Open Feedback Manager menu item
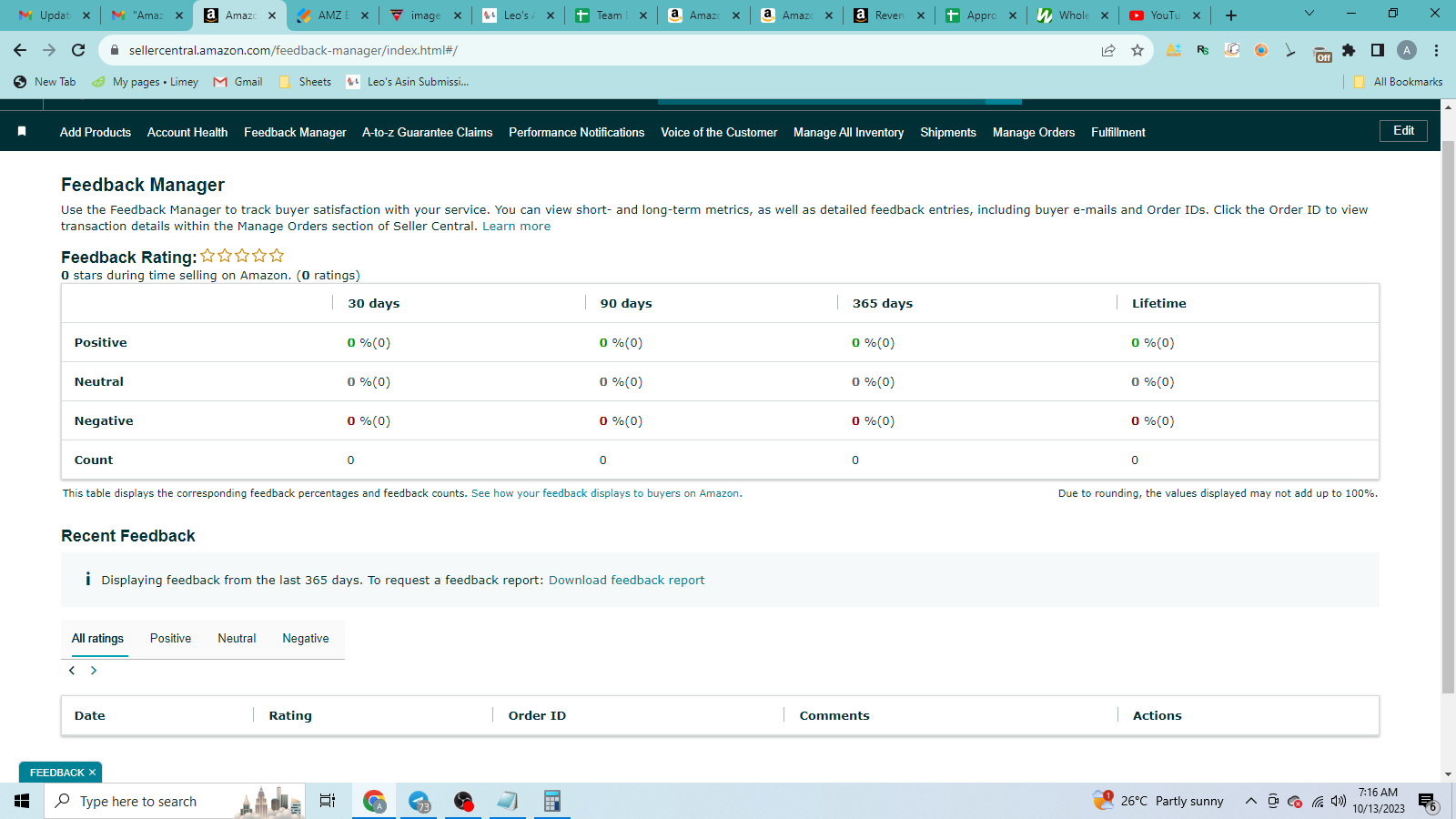1456x819 pixels. tap(295, 132)
